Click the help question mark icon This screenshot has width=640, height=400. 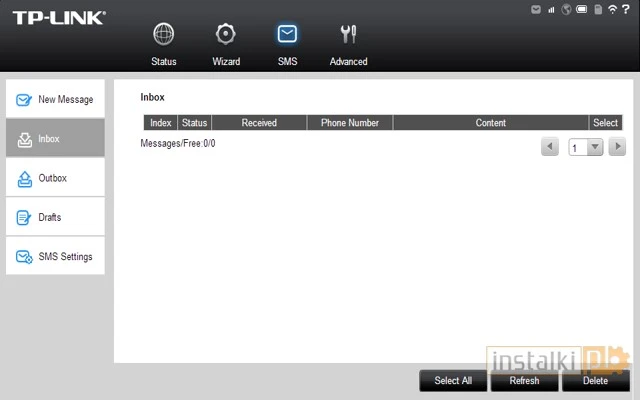pos(625,9)
